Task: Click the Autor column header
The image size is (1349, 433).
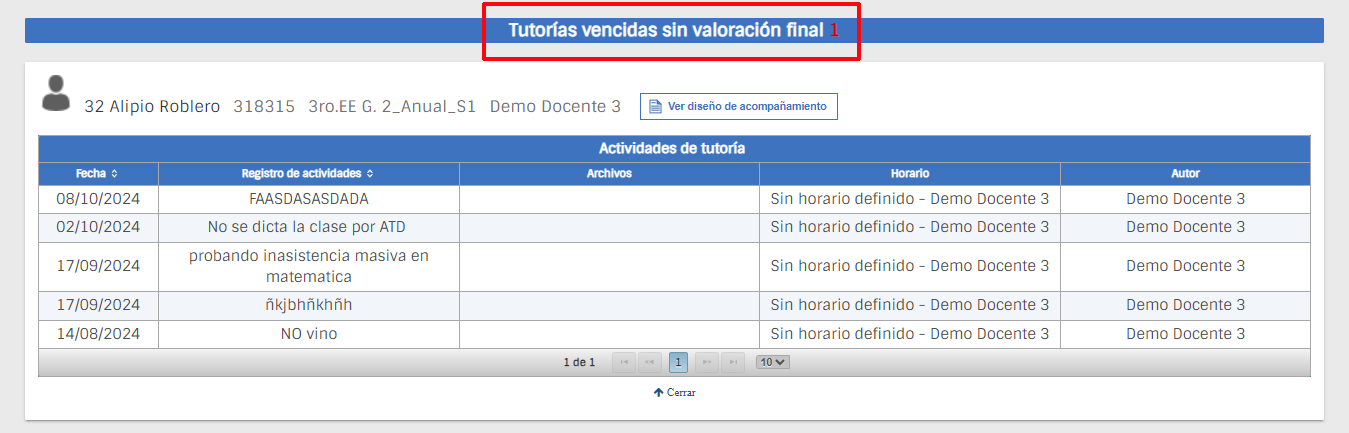Action: coord(1185,174)
